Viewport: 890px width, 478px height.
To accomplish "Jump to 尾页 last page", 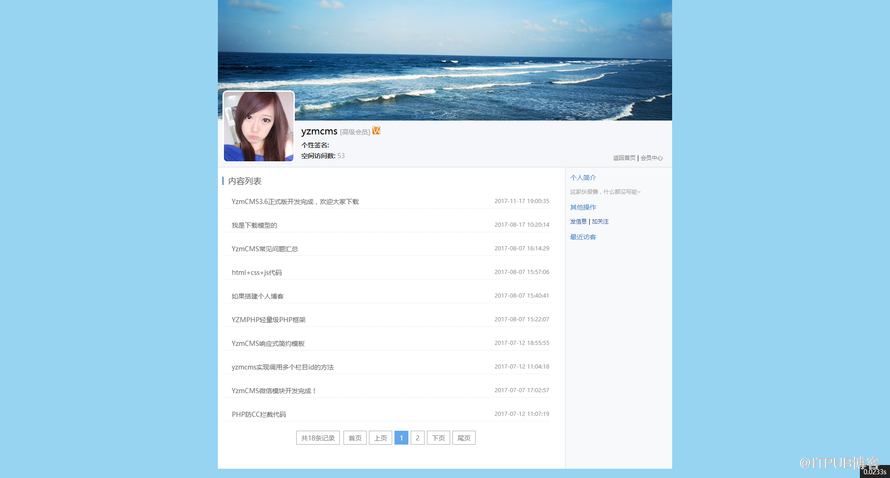I will point(464,438).
